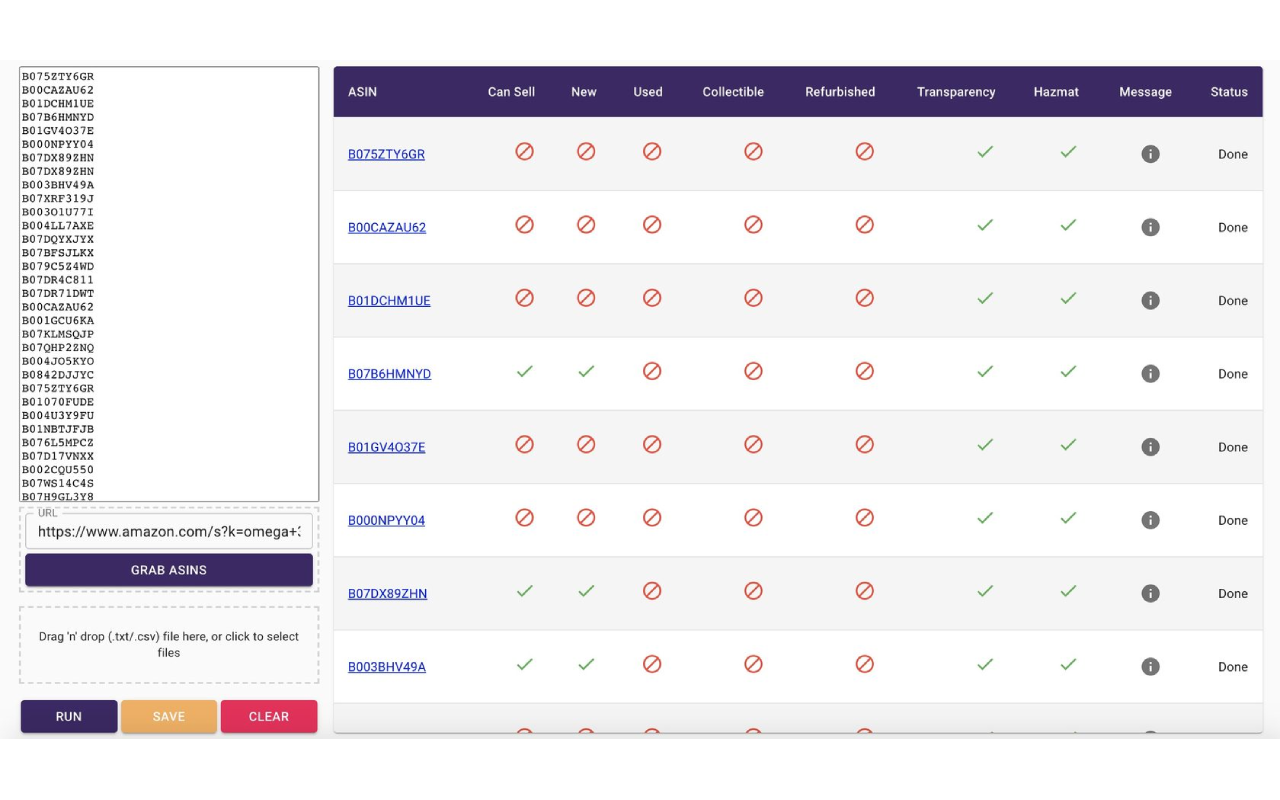Viewport: 1280px width, 800px height.
Task: Click the Hazmat checkmark for B003BHV49A
Action: click(x=1067, y=663)
